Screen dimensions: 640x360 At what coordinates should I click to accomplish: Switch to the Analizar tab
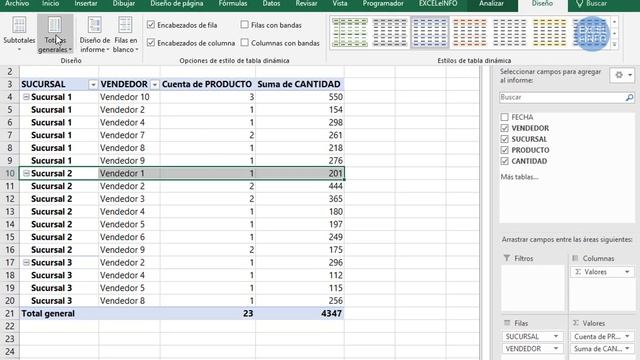pos(491,4)
